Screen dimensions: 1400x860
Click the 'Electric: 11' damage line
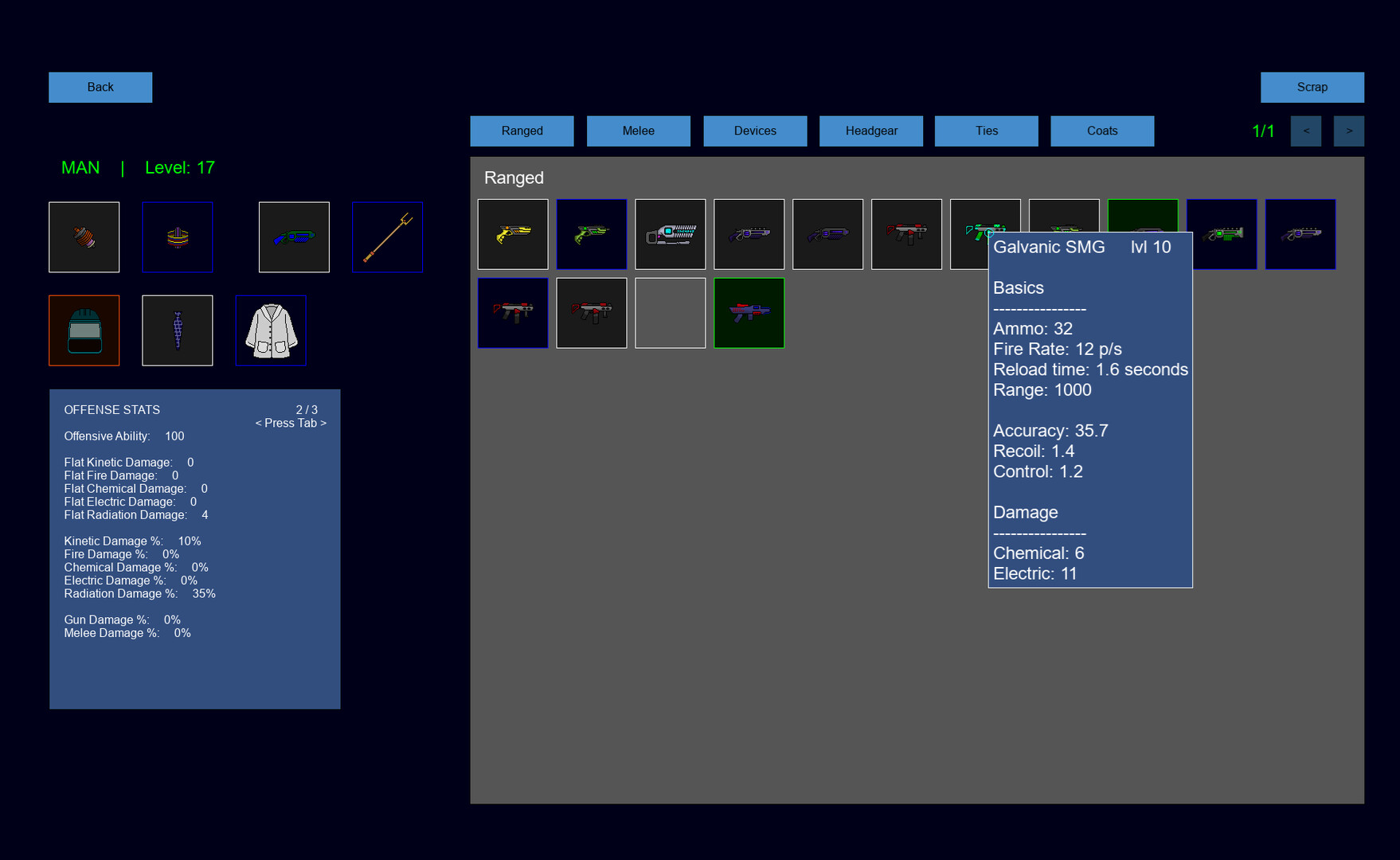(1035, 573)
